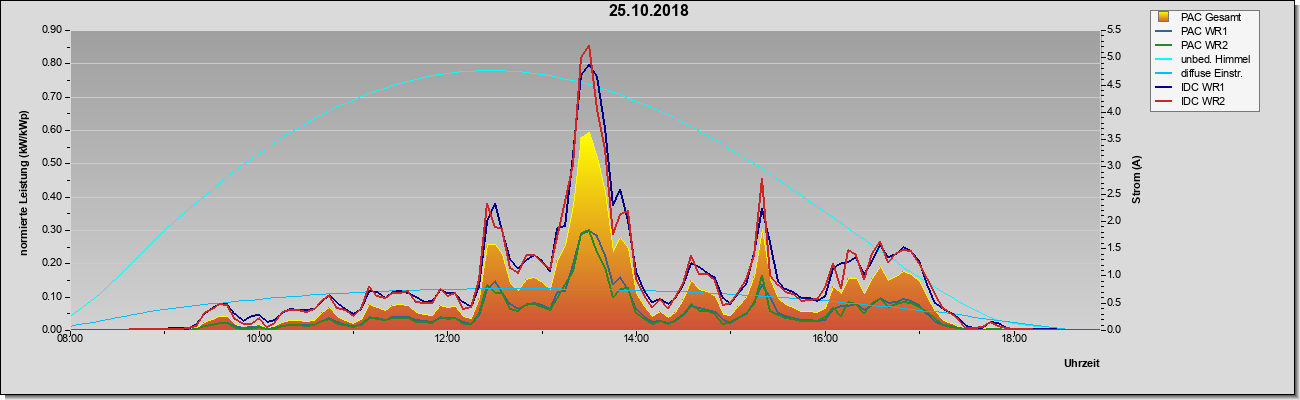The image size is (1300, 400).
Task: Click the 0.90 left axis value
Action: [x=52, y=30]
